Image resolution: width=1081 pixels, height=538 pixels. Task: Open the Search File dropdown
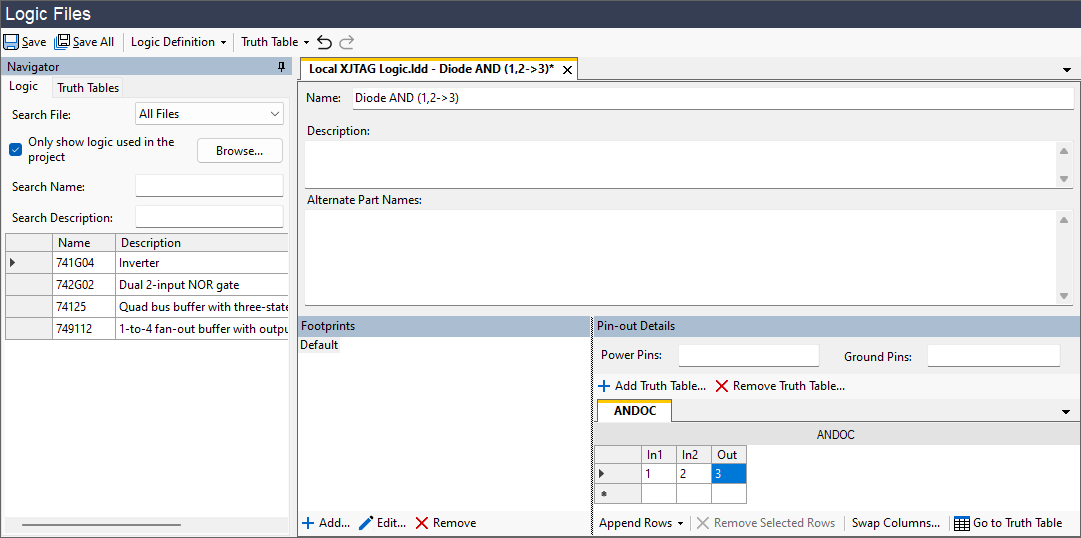[x=209, y=114]
